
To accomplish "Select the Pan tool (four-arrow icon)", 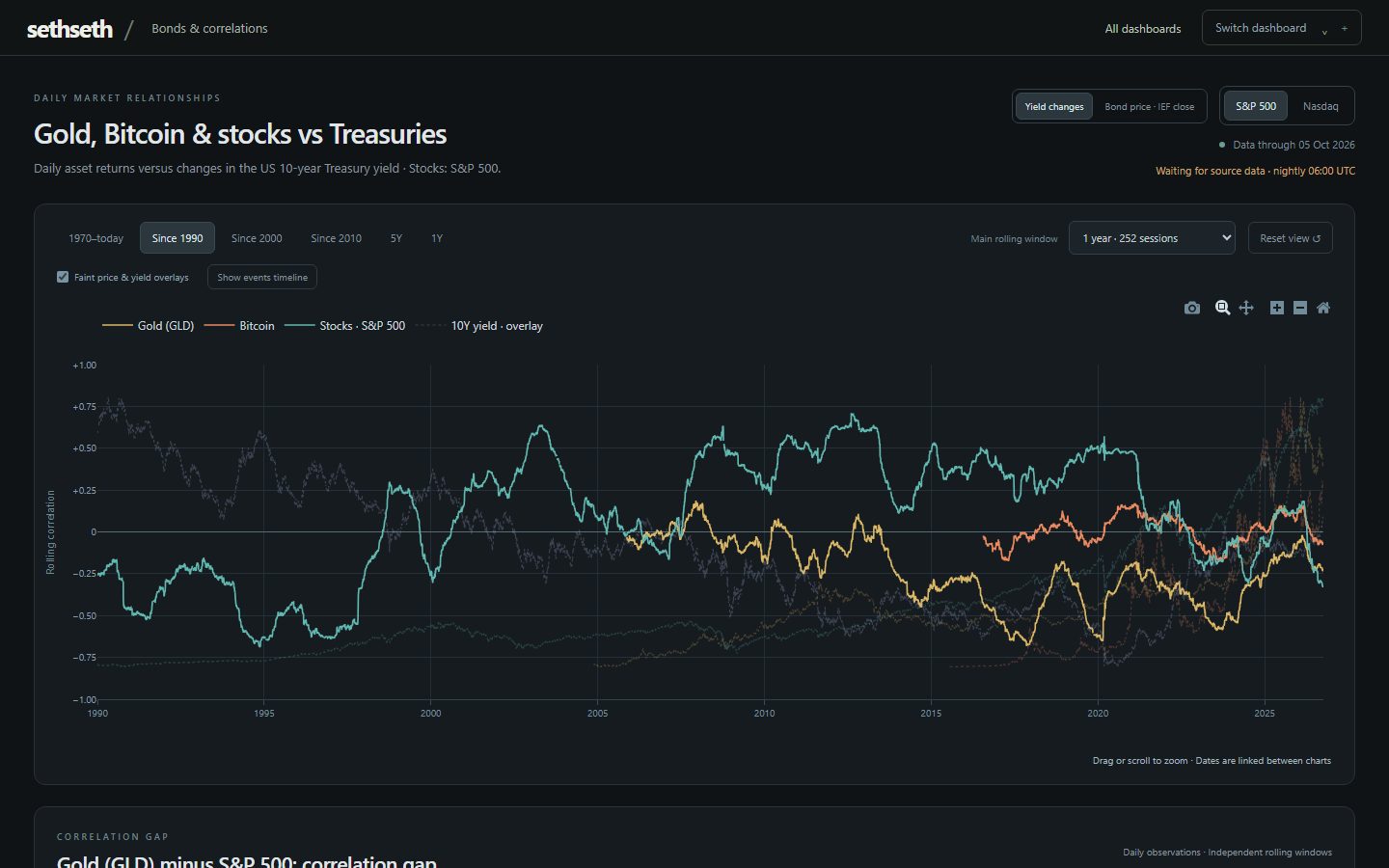I will tap(1246, 308).
